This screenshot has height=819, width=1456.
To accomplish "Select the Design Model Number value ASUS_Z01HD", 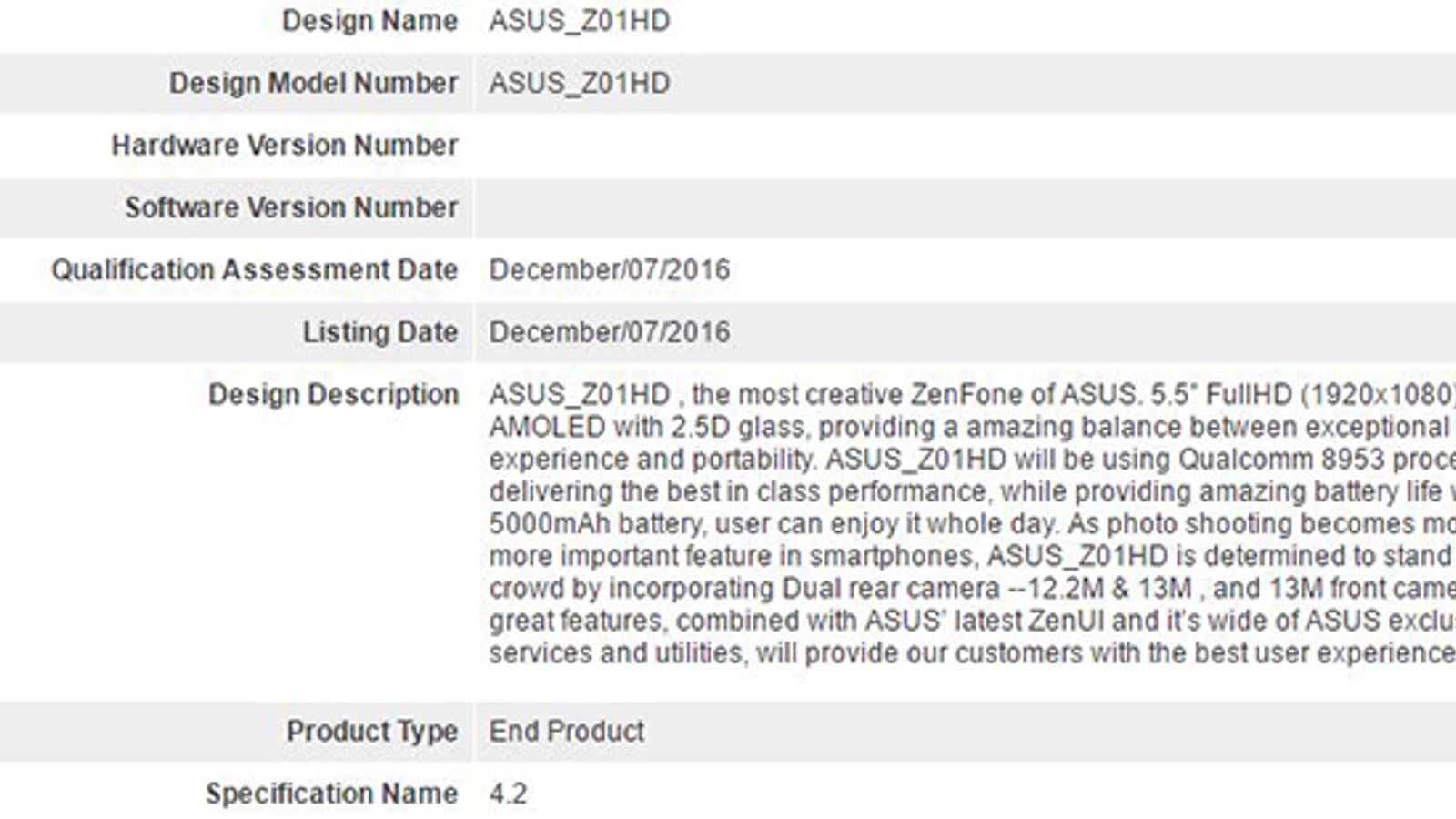I will [x=580, y=83].
